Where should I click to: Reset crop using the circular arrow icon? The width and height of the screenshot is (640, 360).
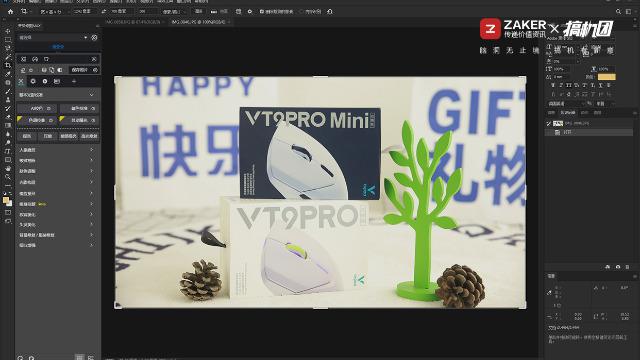[330, 11]
